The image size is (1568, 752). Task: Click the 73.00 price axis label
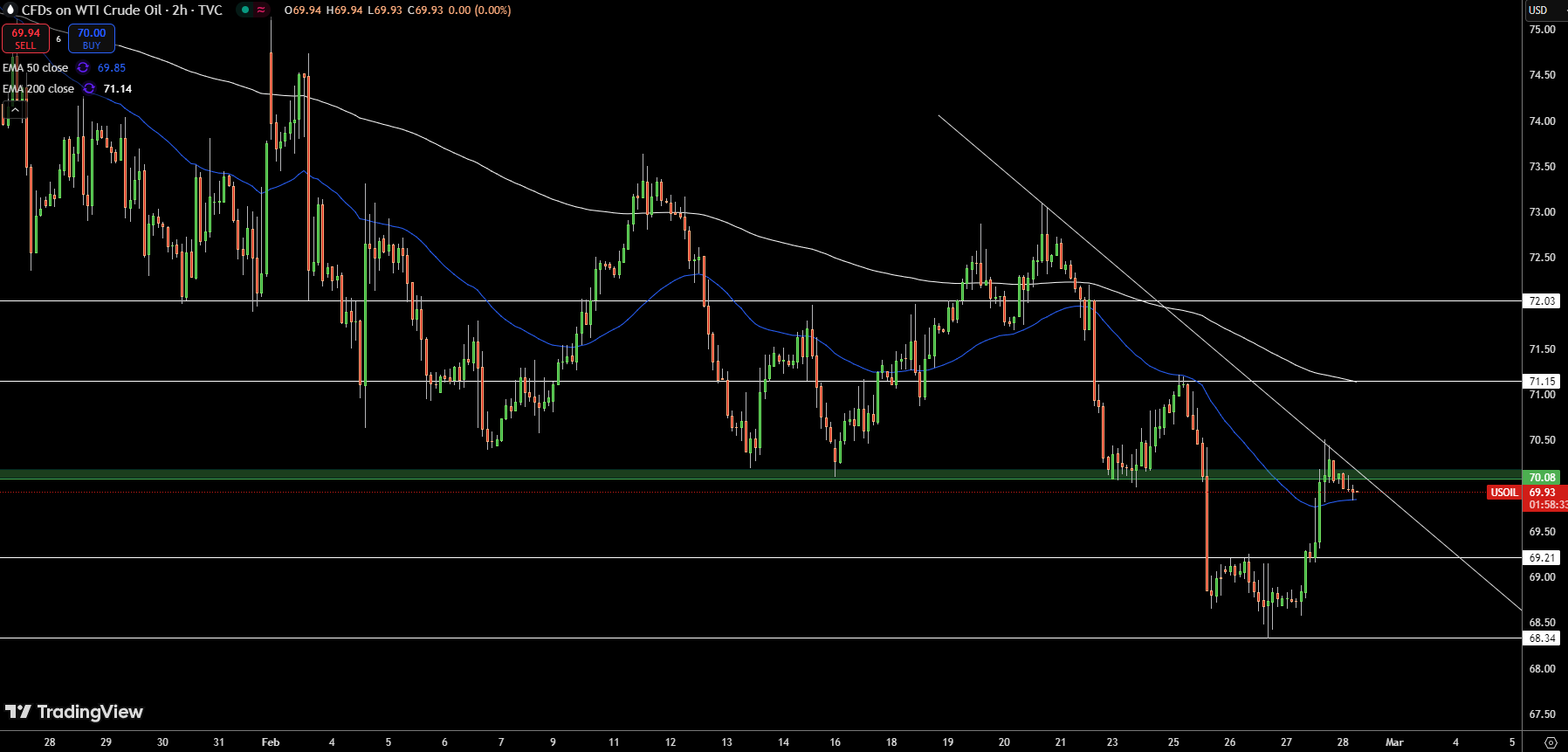click(1542, 212)
